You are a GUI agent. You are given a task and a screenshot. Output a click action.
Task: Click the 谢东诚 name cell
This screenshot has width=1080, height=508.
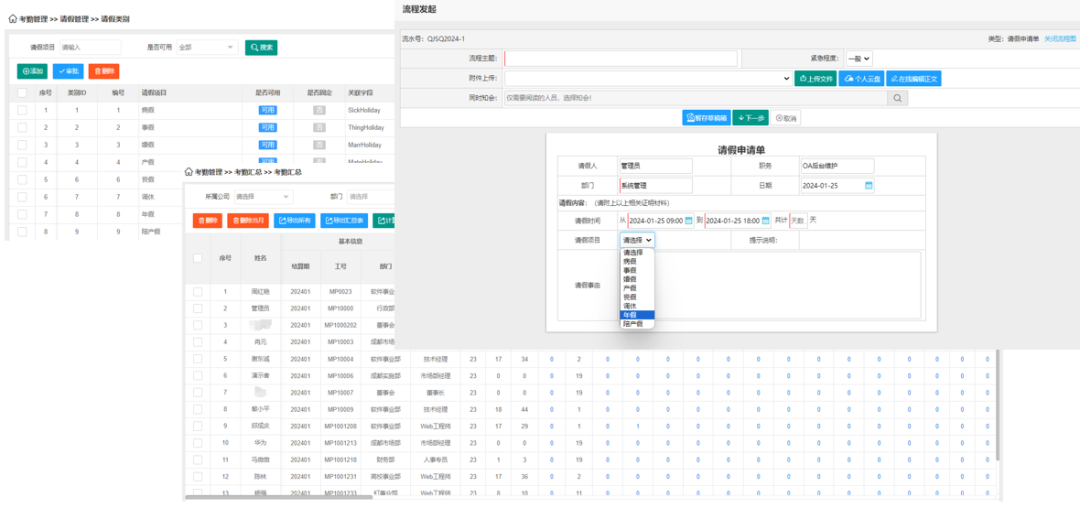click(260, 359)
